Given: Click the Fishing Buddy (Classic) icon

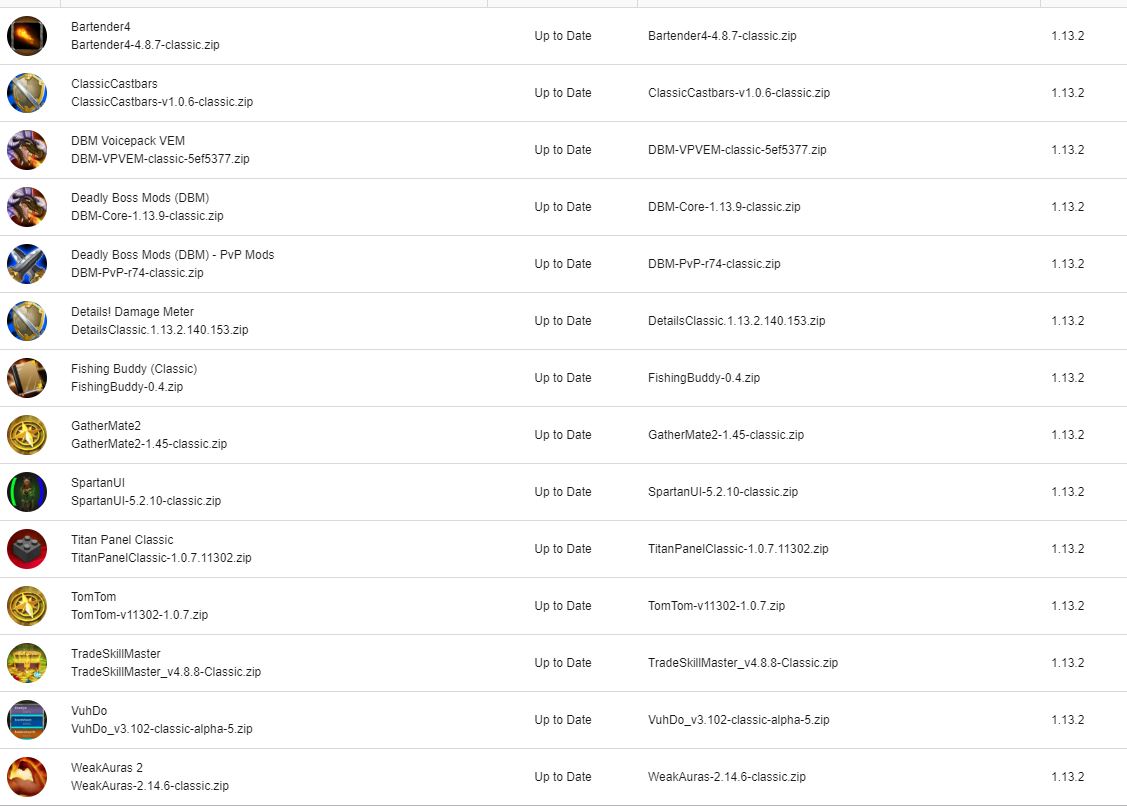Looking at the screenshot, I should 27,377.
